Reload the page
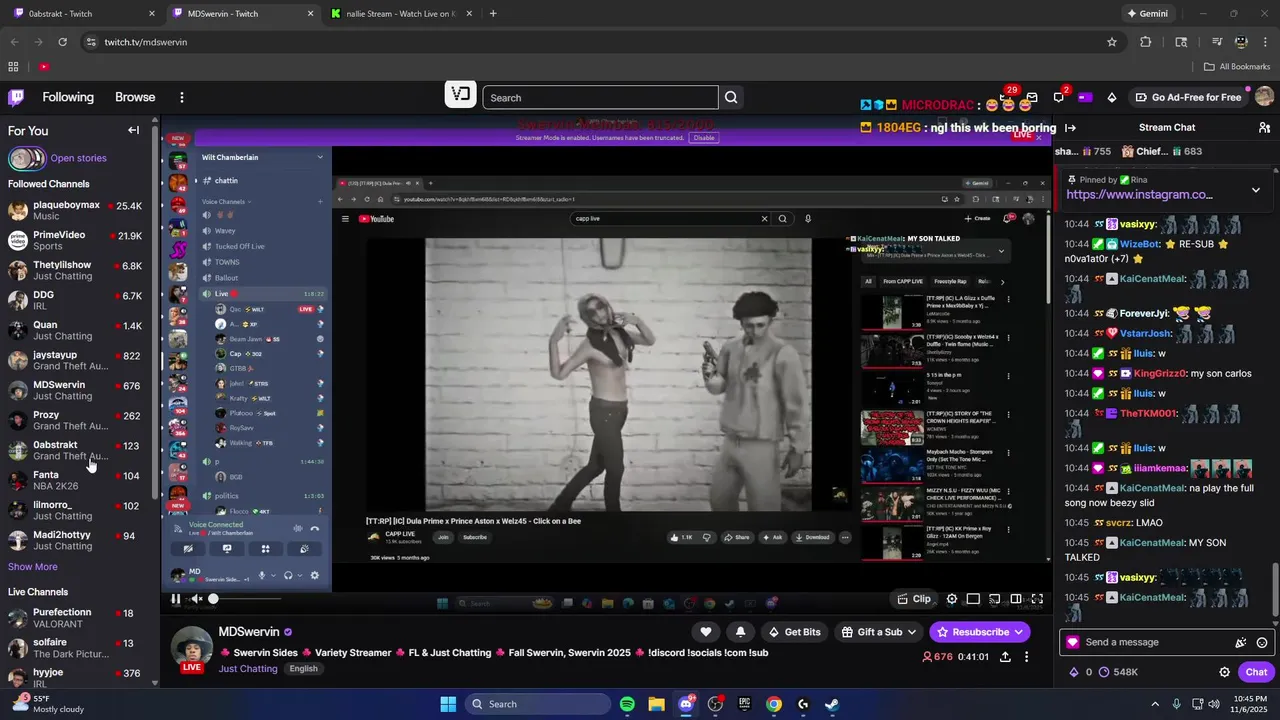This screenshot has height=720, width=1280. (62, 42)
